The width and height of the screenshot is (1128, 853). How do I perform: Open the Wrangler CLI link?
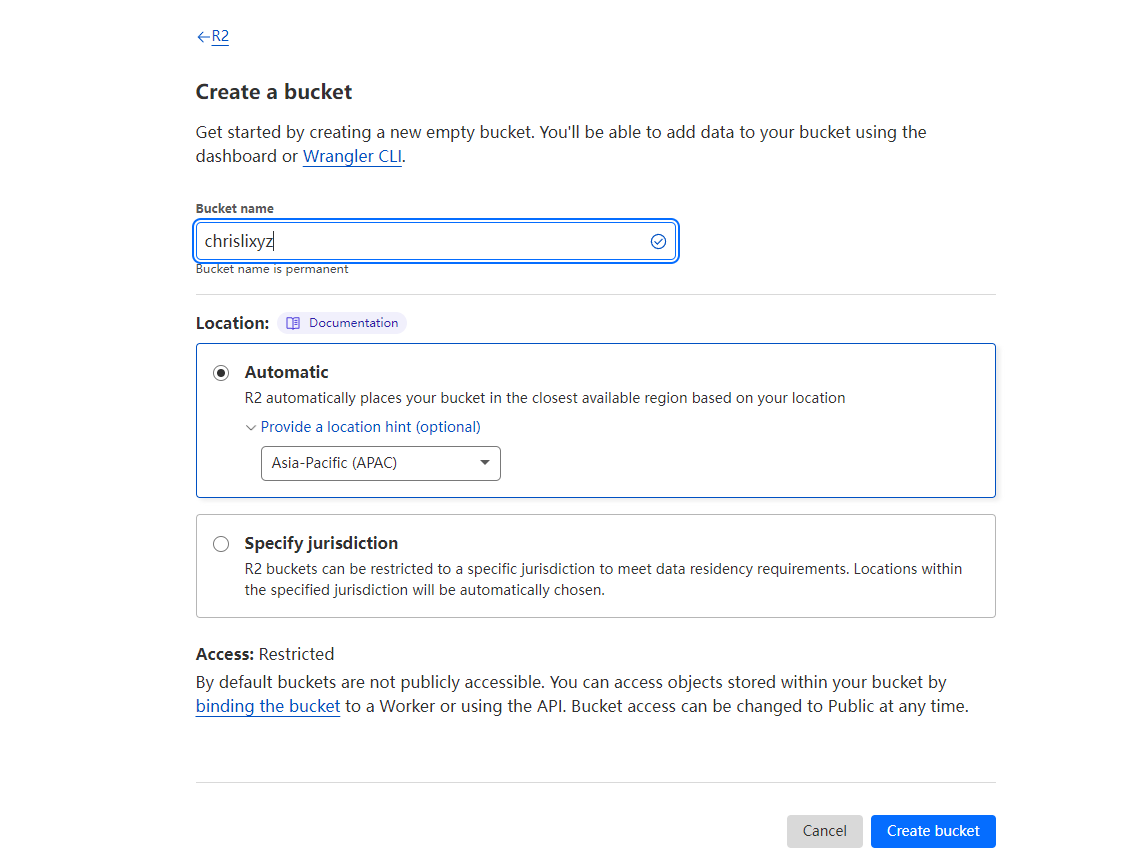352,156
